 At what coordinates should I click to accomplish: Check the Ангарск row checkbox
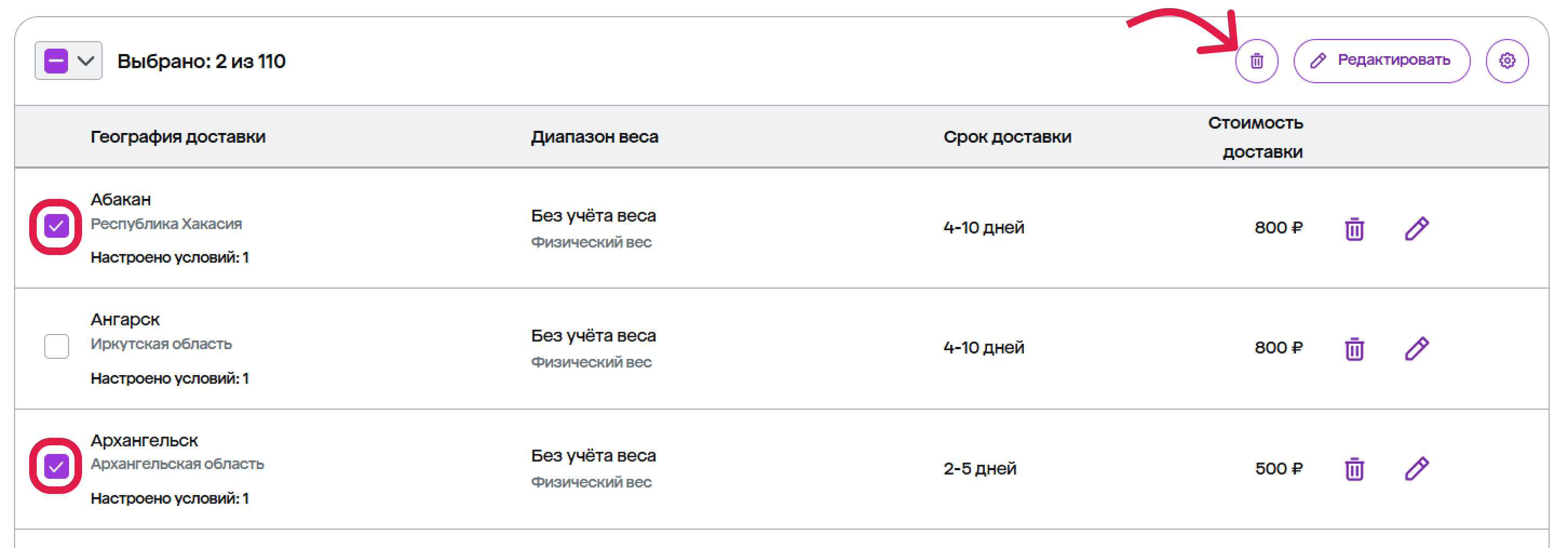[56, 346]
